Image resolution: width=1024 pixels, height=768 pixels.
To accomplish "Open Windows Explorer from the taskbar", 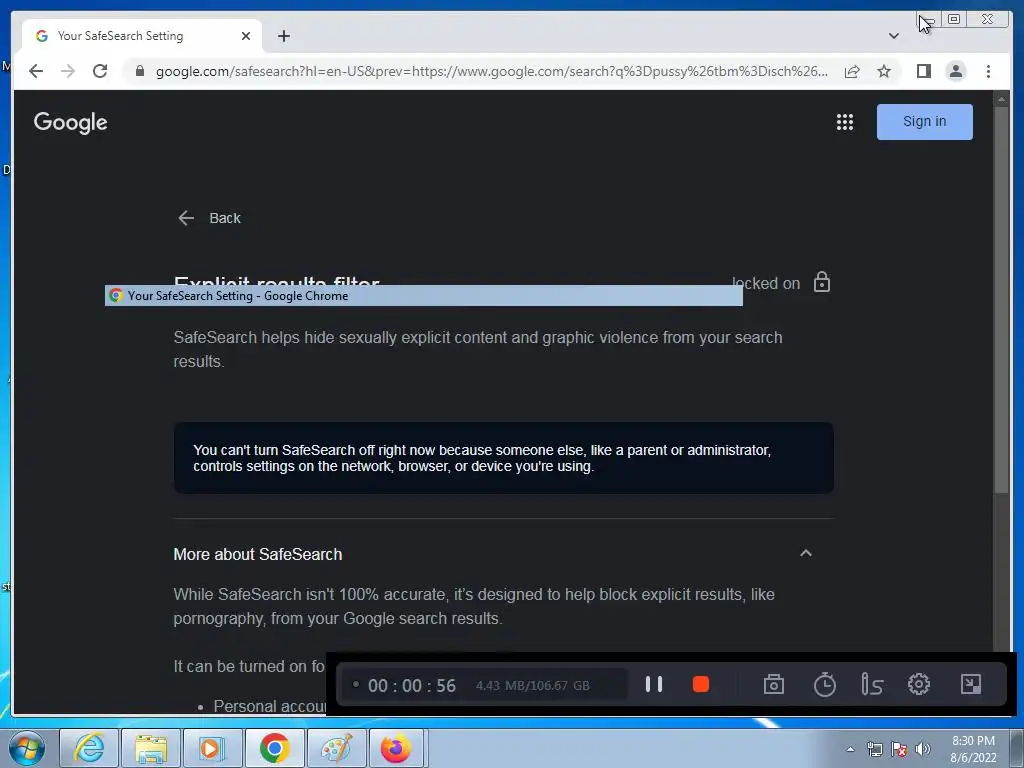I will pos(151,748).
